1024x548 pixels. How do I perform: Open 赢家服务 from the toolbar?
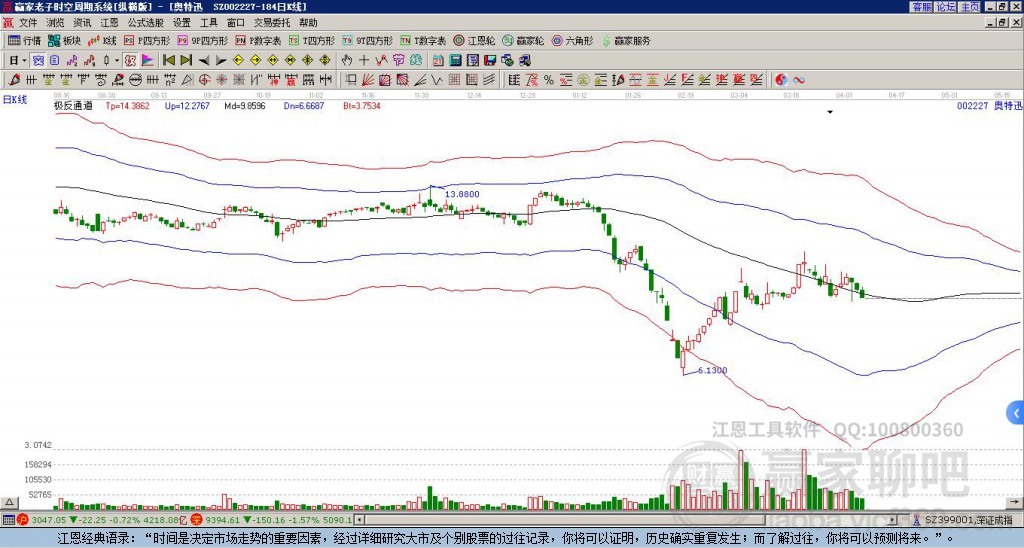tap(626, 40)
